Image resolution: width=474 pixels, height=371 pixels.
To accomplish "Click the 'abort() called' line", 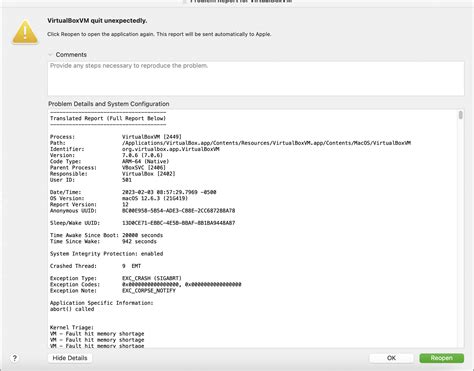I will pos(72,309).
